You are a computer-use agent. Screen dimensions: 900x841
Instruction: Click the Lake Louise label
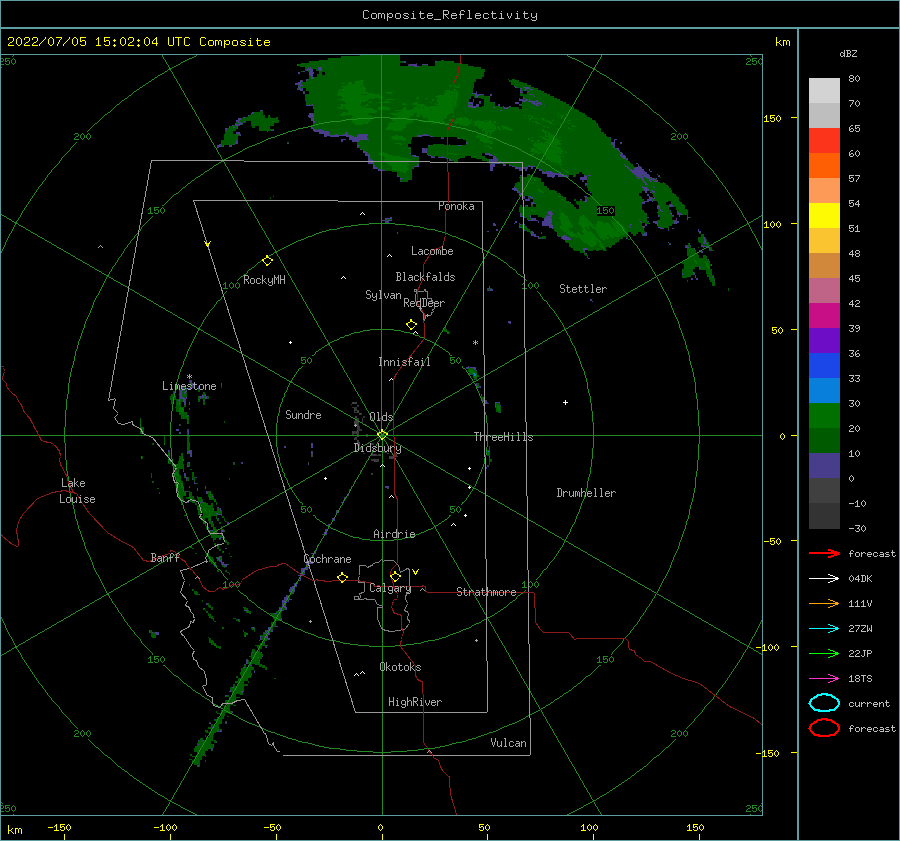(77, 491)
